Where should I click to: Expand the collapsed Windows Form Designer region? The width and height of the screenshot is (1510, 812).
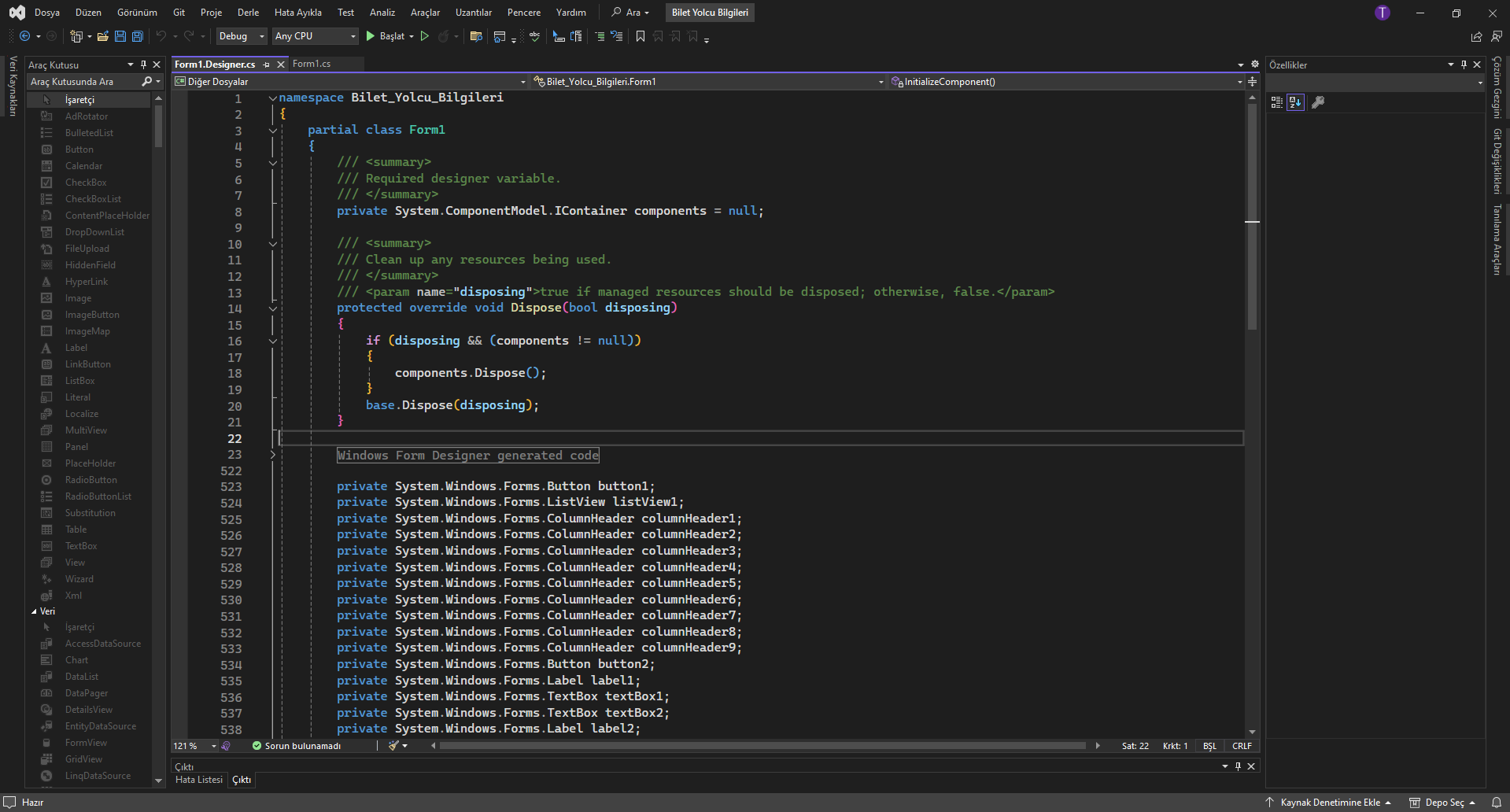[273, 455]
